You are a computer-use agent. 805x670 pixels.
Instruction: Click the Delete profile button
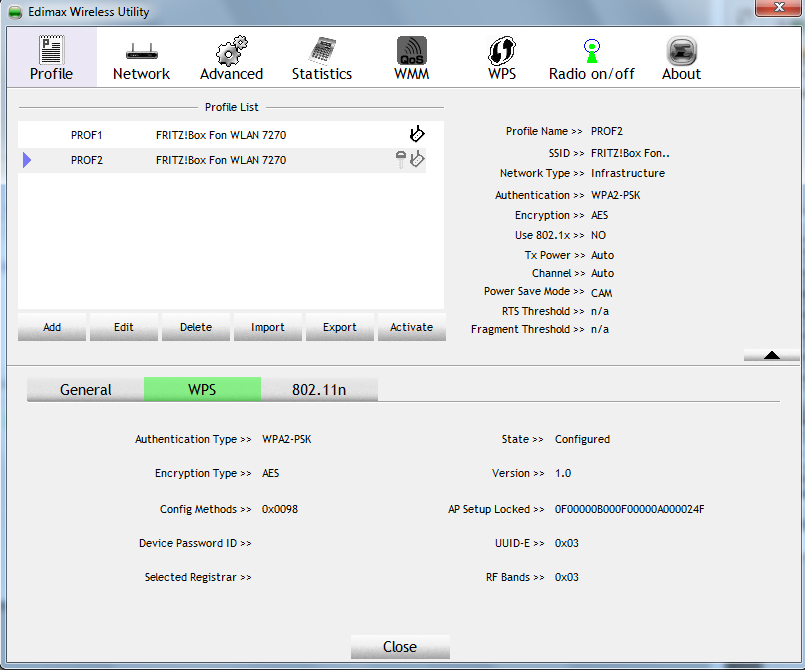pos(196,327)
